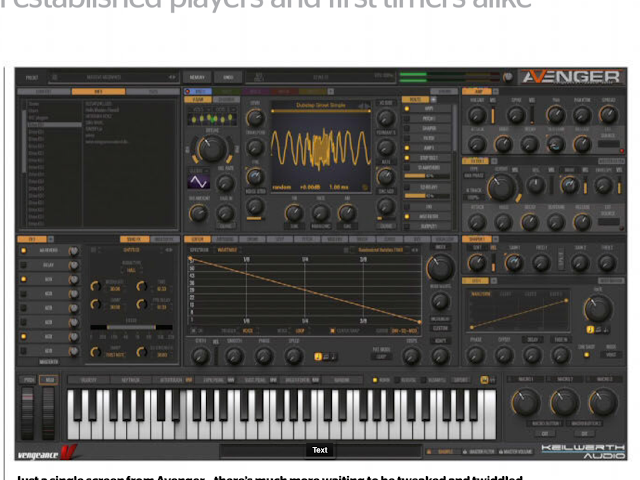640x480 pixels.
Task: Toggle the SHAPER route entry
Action: point(407,129)
